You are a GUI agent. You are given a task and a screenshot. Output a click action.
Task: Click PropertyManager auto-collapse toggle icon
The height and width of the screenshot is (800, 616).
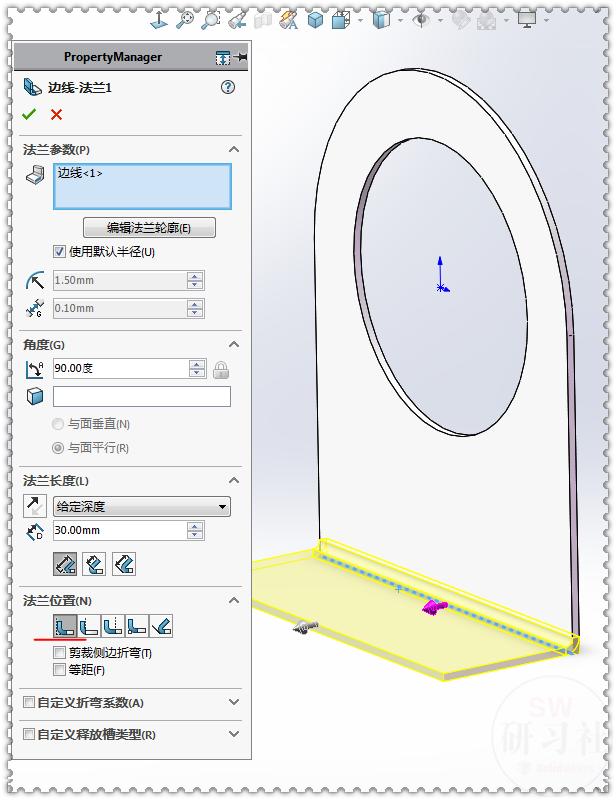pos(223,58)
